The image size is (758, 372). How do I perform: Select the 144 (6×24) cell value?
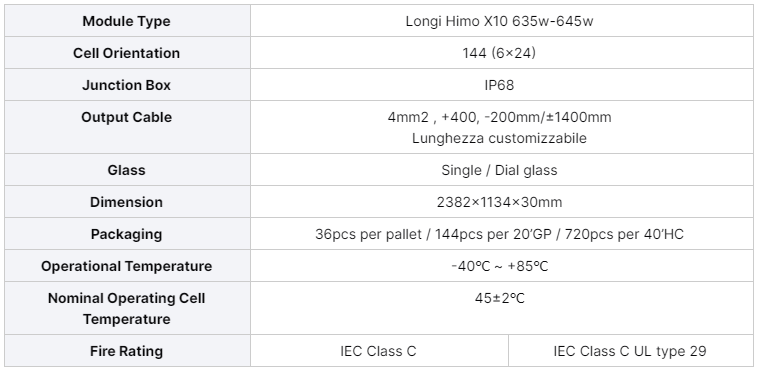[499, 53]
